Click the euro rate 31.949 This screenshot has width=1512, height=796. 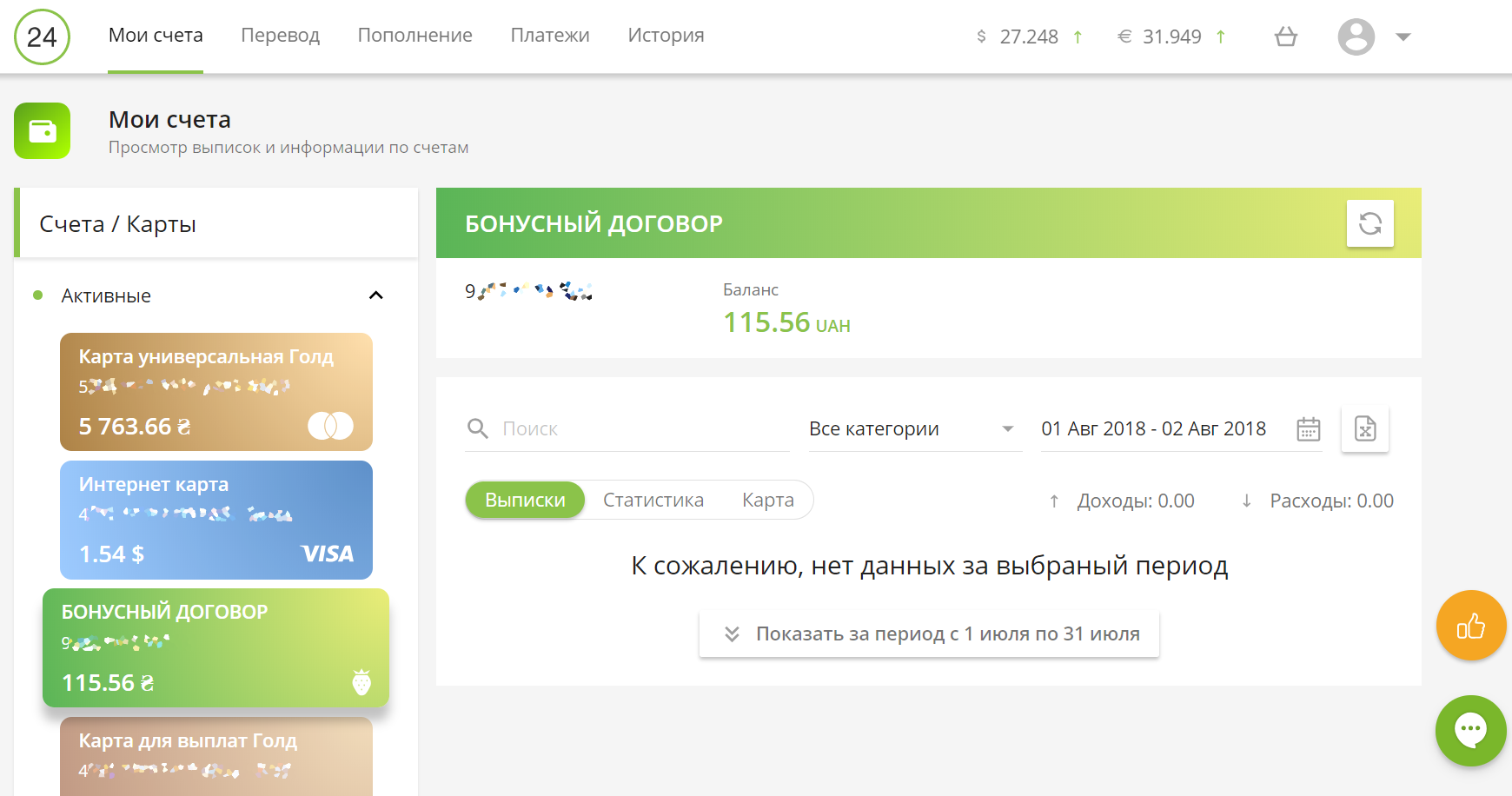click(1172, 36)
